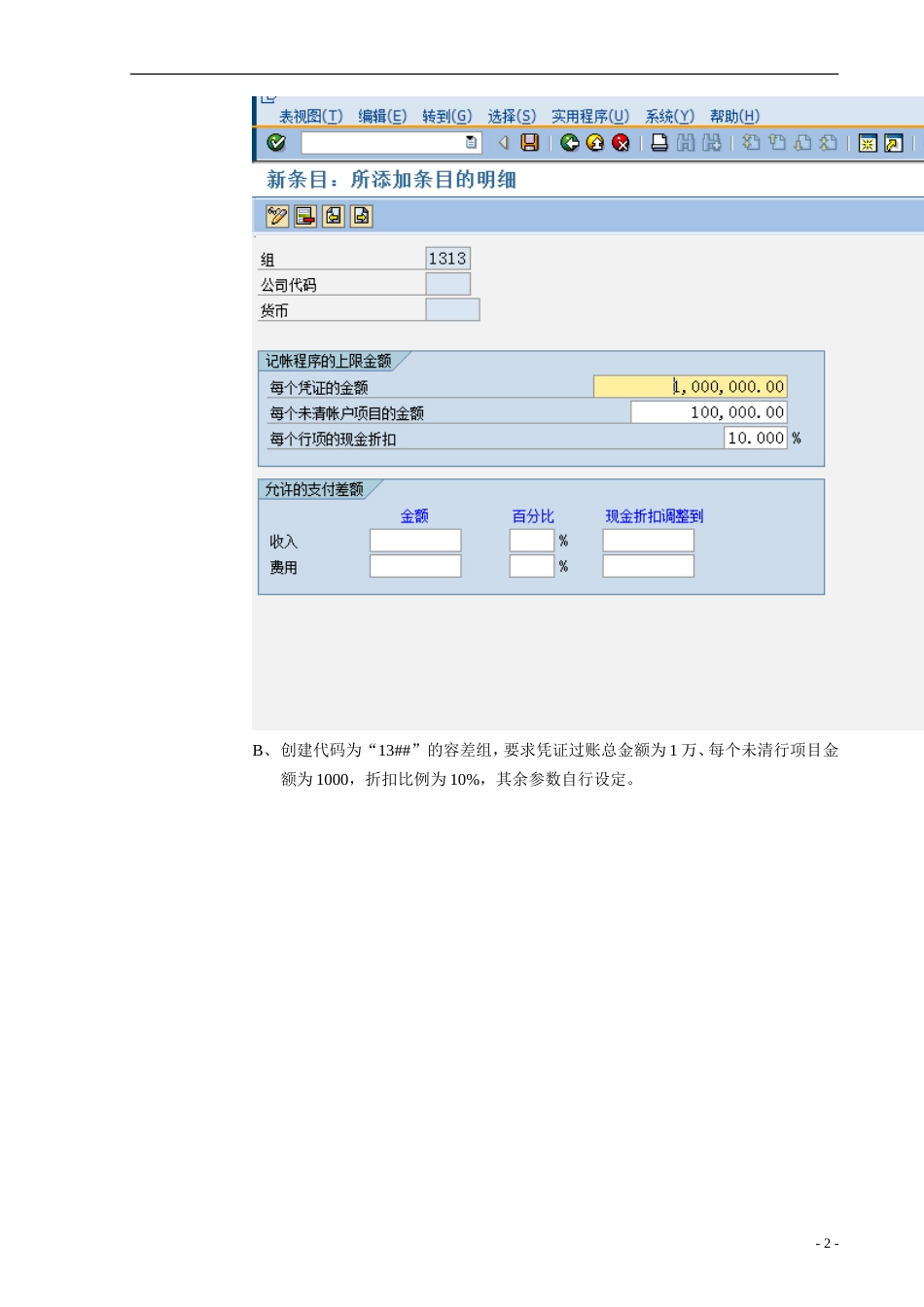Click the 费用 现金折扣调整到 field
This screenshot has width=924, height=1307.
[x=649, y=566]
